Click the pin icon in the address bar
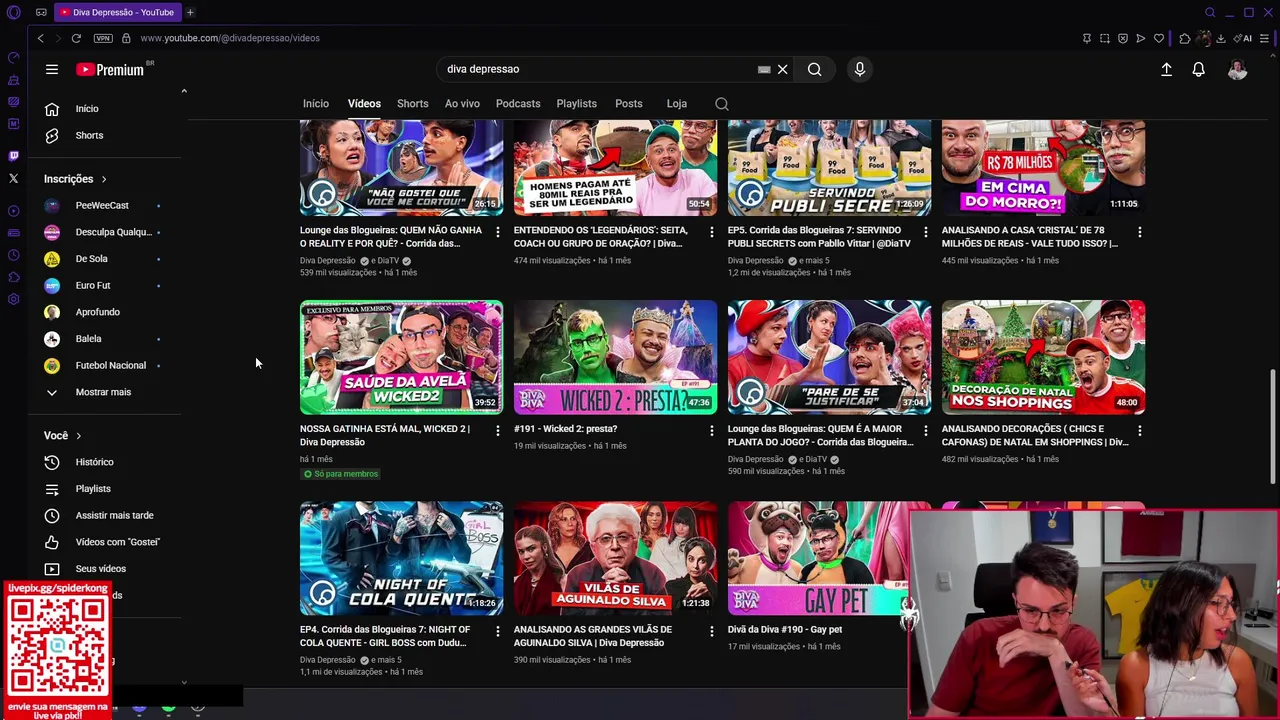 1087,38
